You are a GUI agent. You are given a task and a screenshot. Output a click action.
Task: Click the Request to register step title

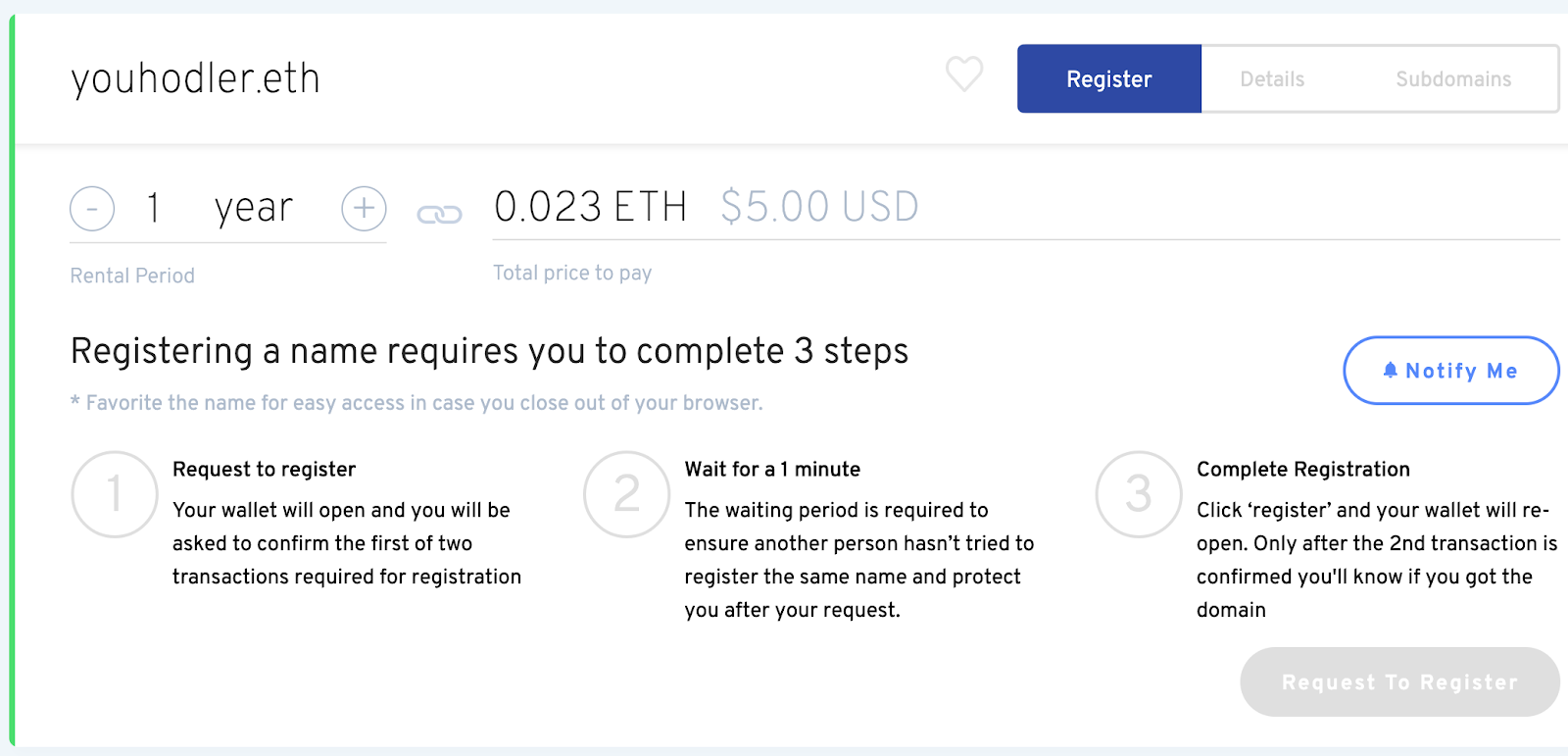[264, 470]
